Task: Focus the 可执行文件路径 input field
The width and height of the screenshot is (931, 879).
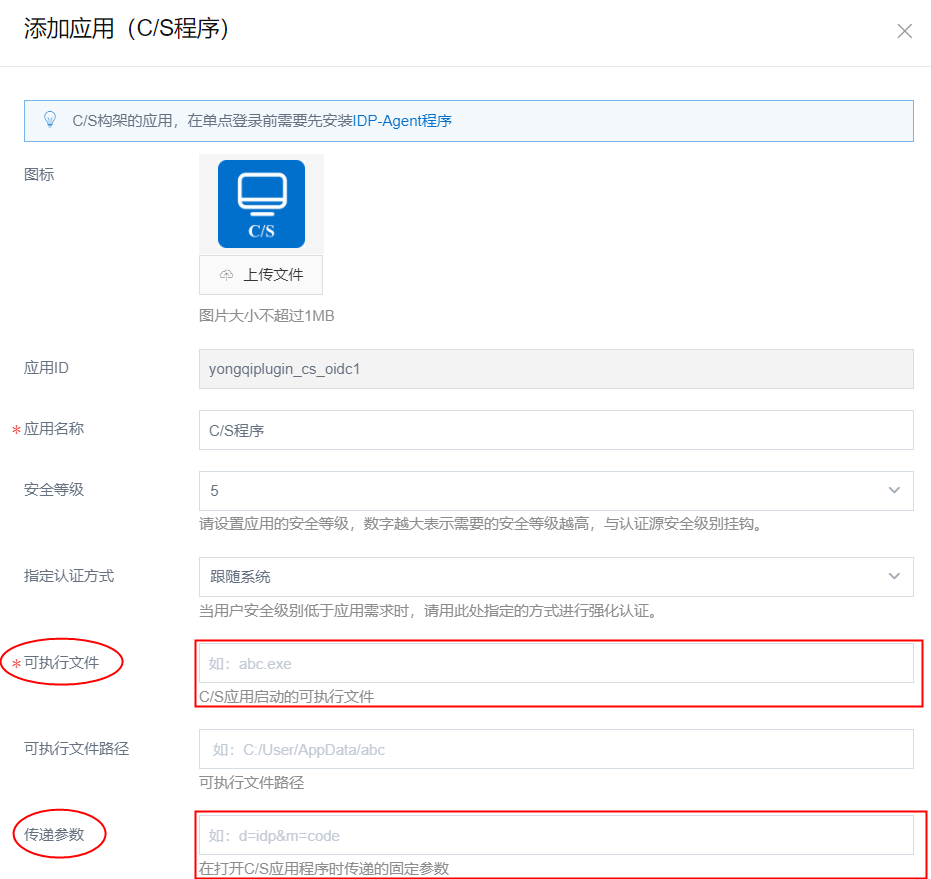Action: 555,749
